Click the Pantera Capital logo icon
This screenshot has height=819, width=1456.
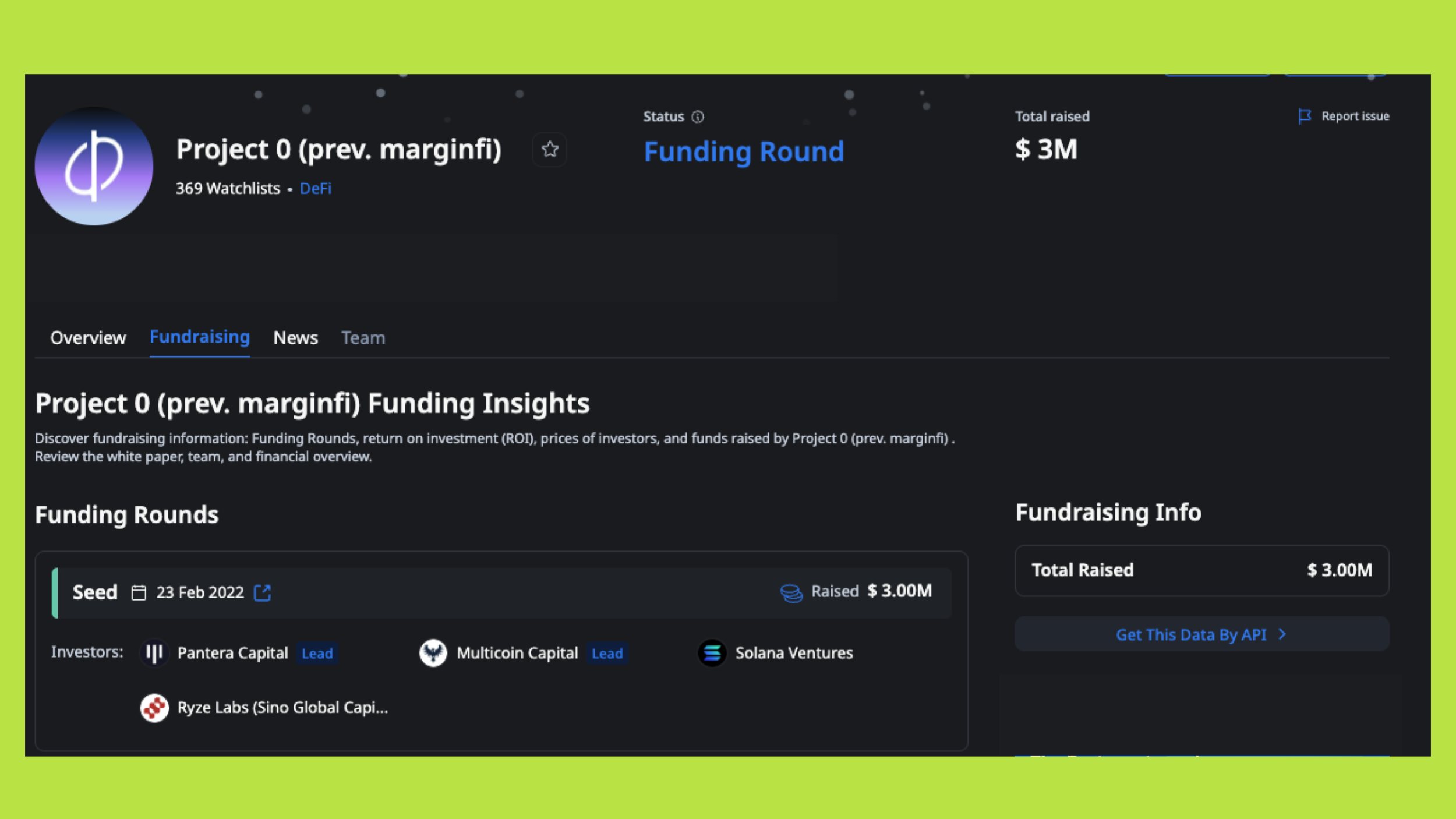point(154,653)
